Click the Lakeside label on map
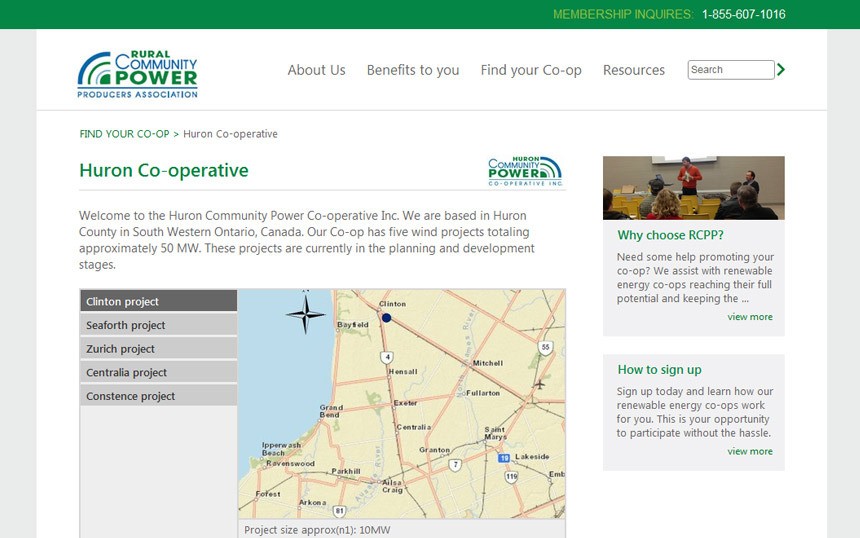 [x=532, y=456]
